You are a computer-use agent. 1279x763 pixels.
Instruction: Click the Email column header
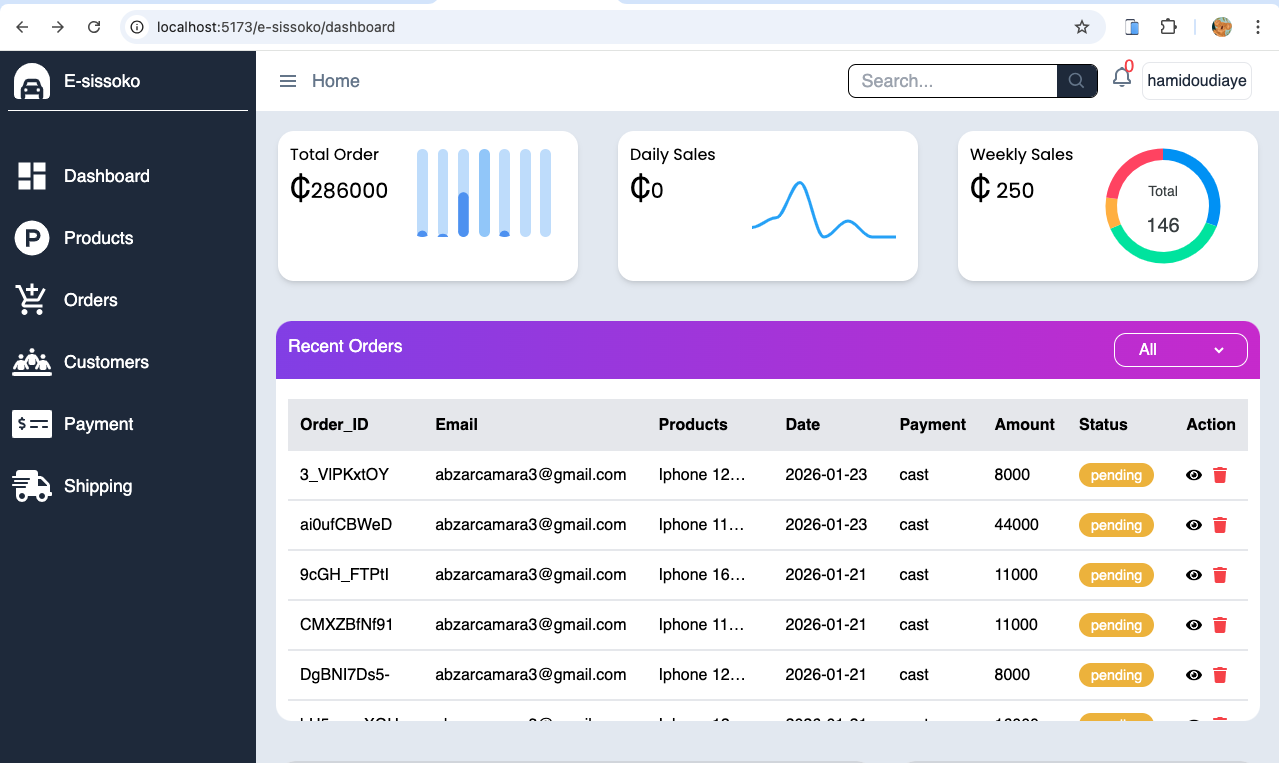457,424
